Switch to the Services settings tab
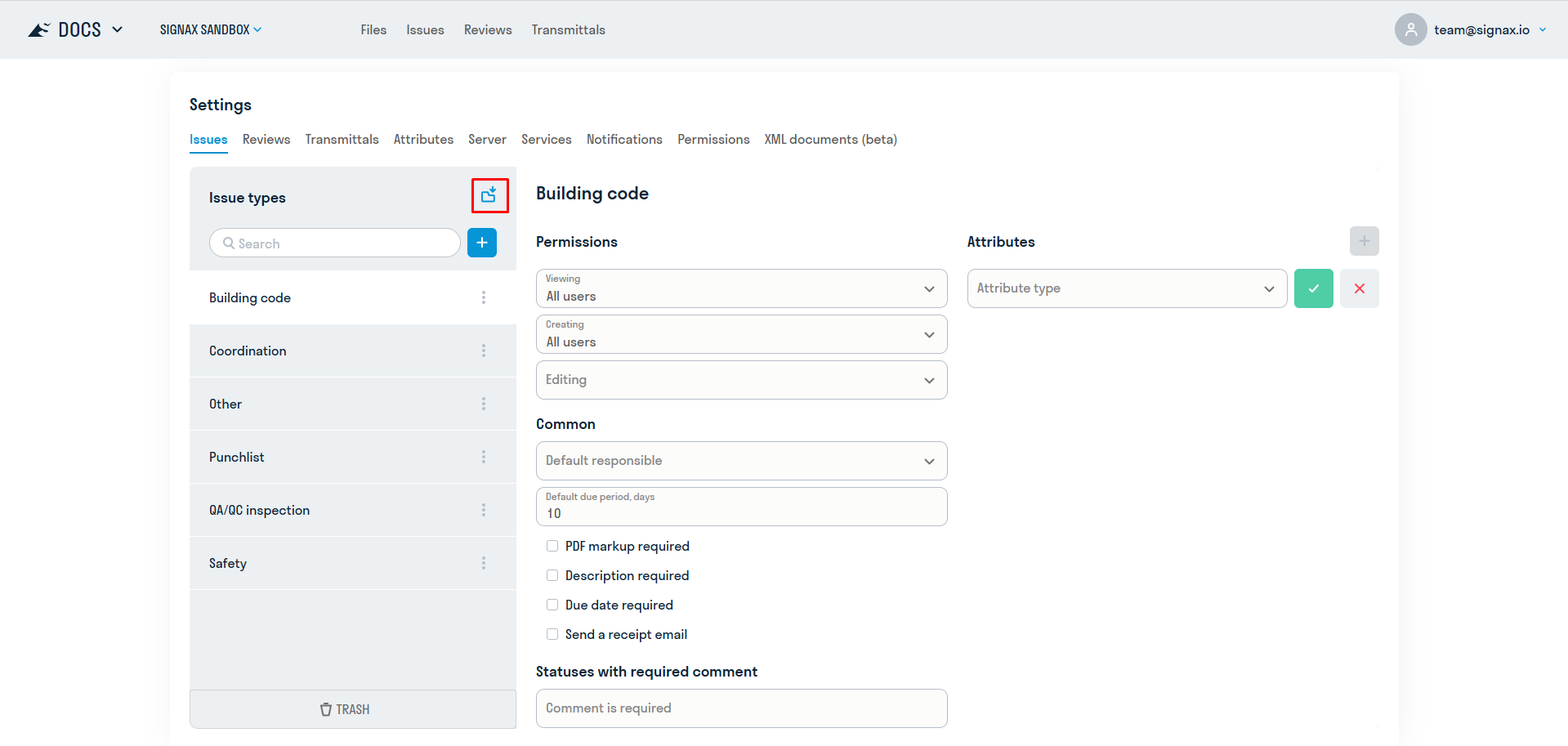This screenshot has height=746, width=1568. (547, 140)
